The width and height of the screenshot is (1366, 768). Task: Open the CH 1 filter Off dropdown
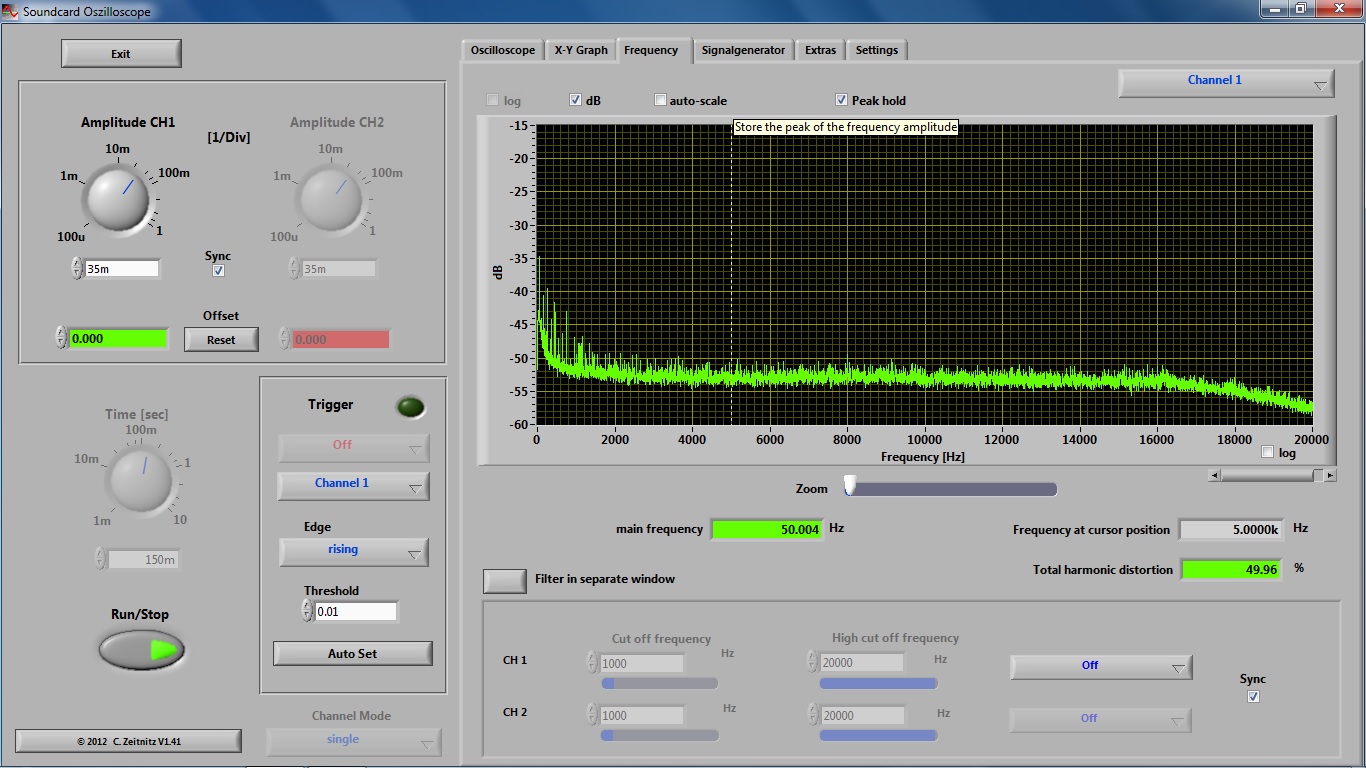click(1100, 666)
